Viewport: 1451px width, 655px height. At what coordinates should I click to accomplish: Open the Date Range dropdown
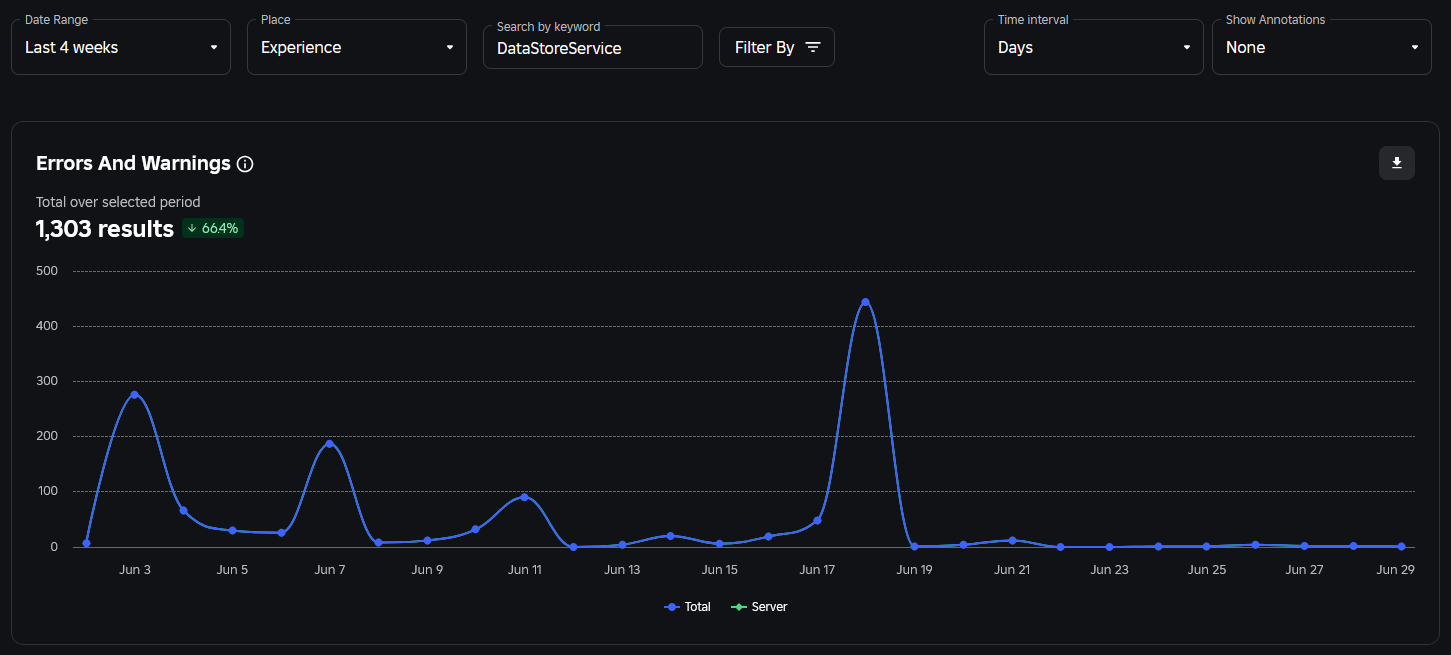[121, 47]
